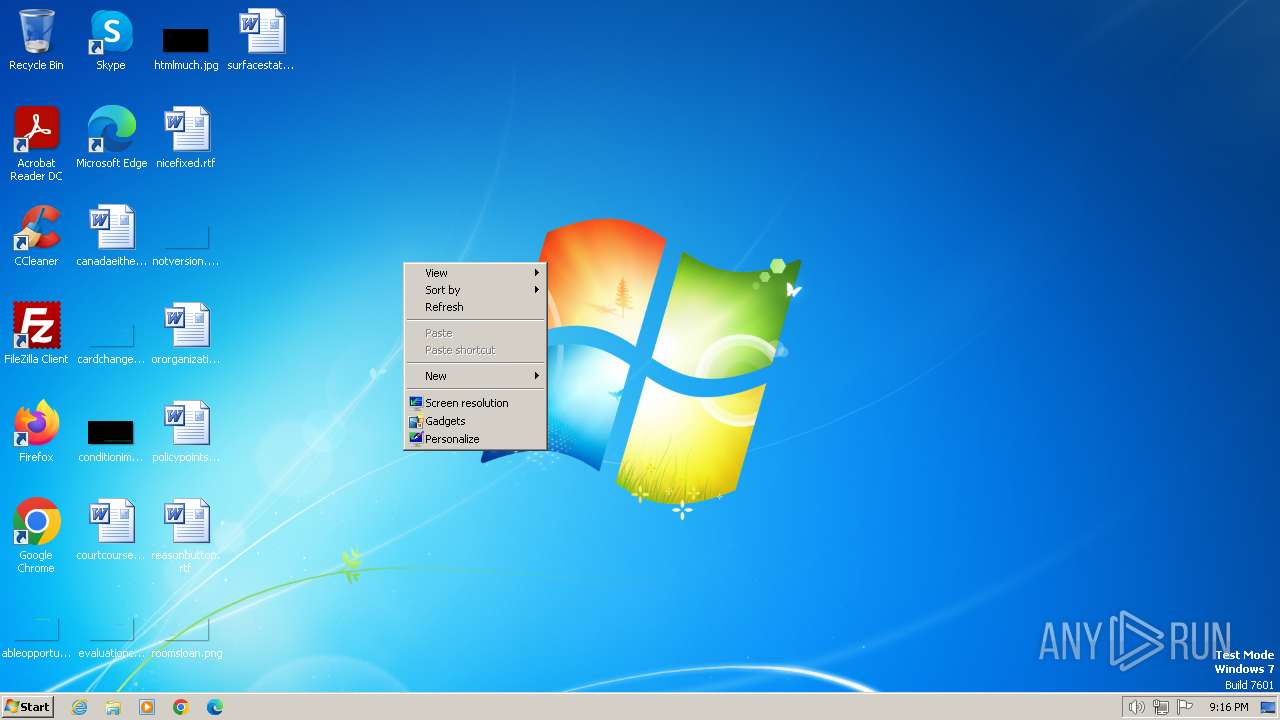1280x720 pixels.
Task: Select the canadaeithe document icon
Action: (x=111, y=236)
